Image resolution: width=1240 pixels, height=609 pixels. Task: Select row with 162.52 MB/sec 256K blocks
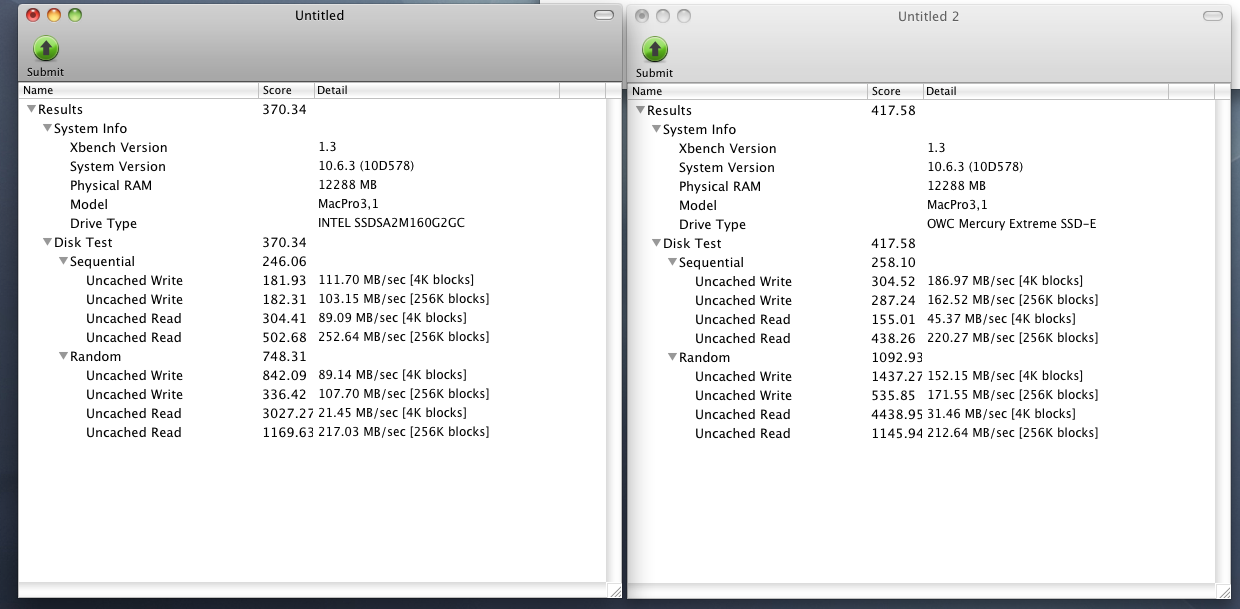(921, 300)
